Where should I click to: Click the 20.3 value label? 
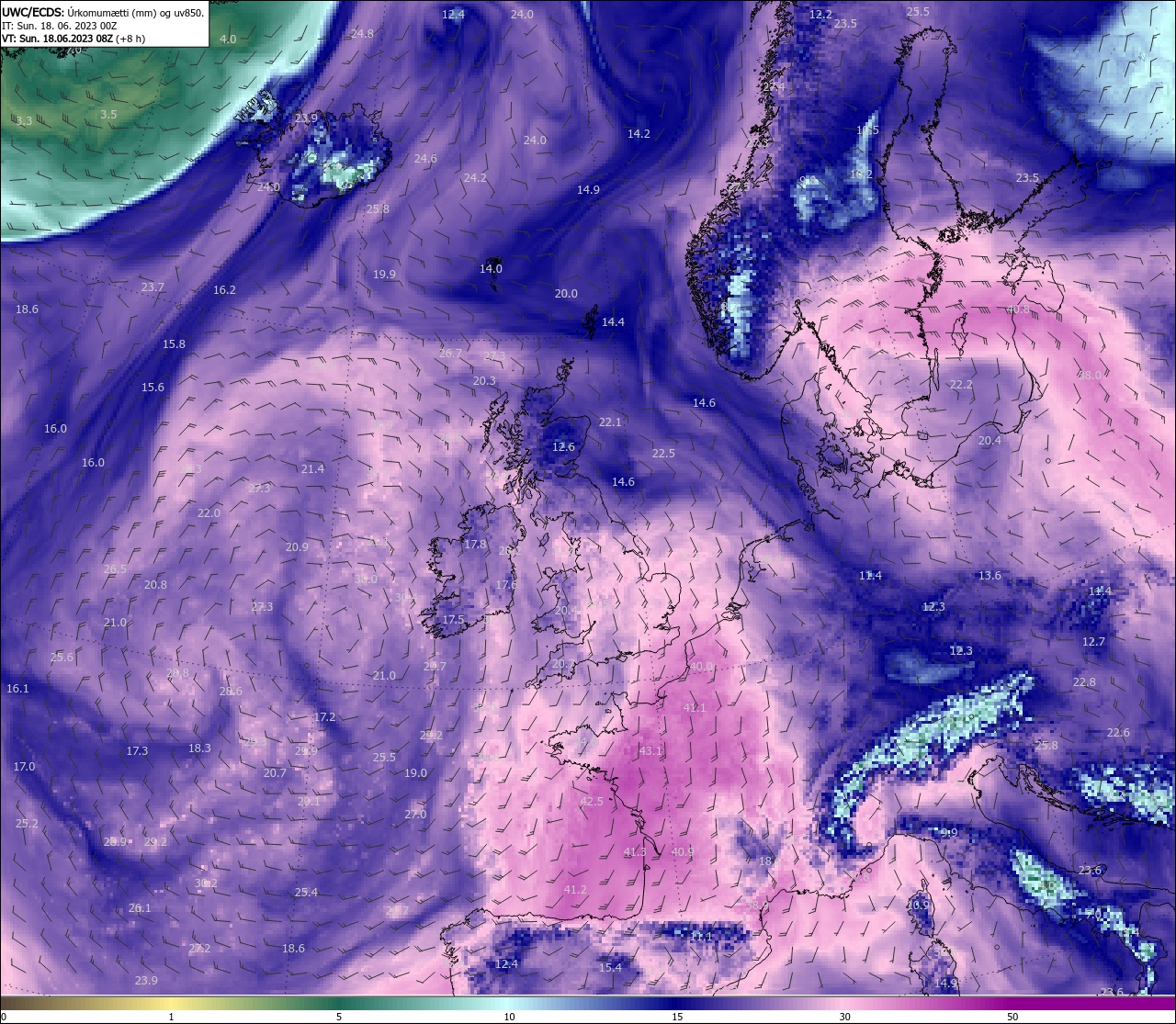(484, 381)
